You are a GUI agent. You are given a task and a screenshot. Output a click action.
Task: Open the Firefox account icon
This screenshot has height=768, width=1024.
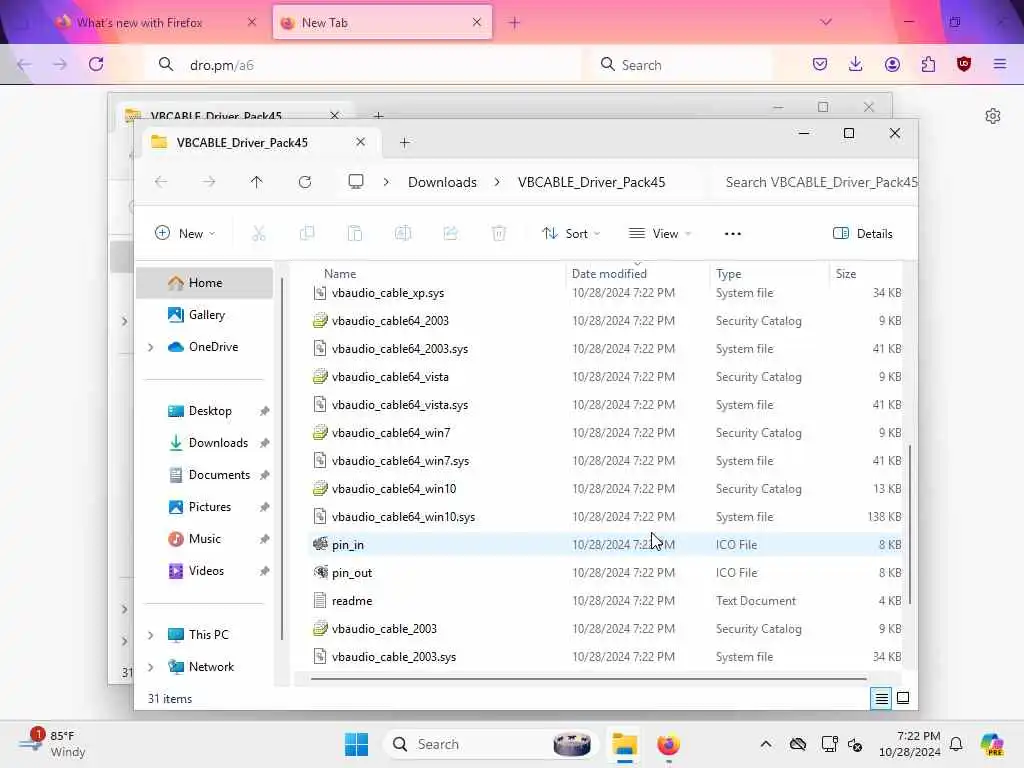(892, 64)
